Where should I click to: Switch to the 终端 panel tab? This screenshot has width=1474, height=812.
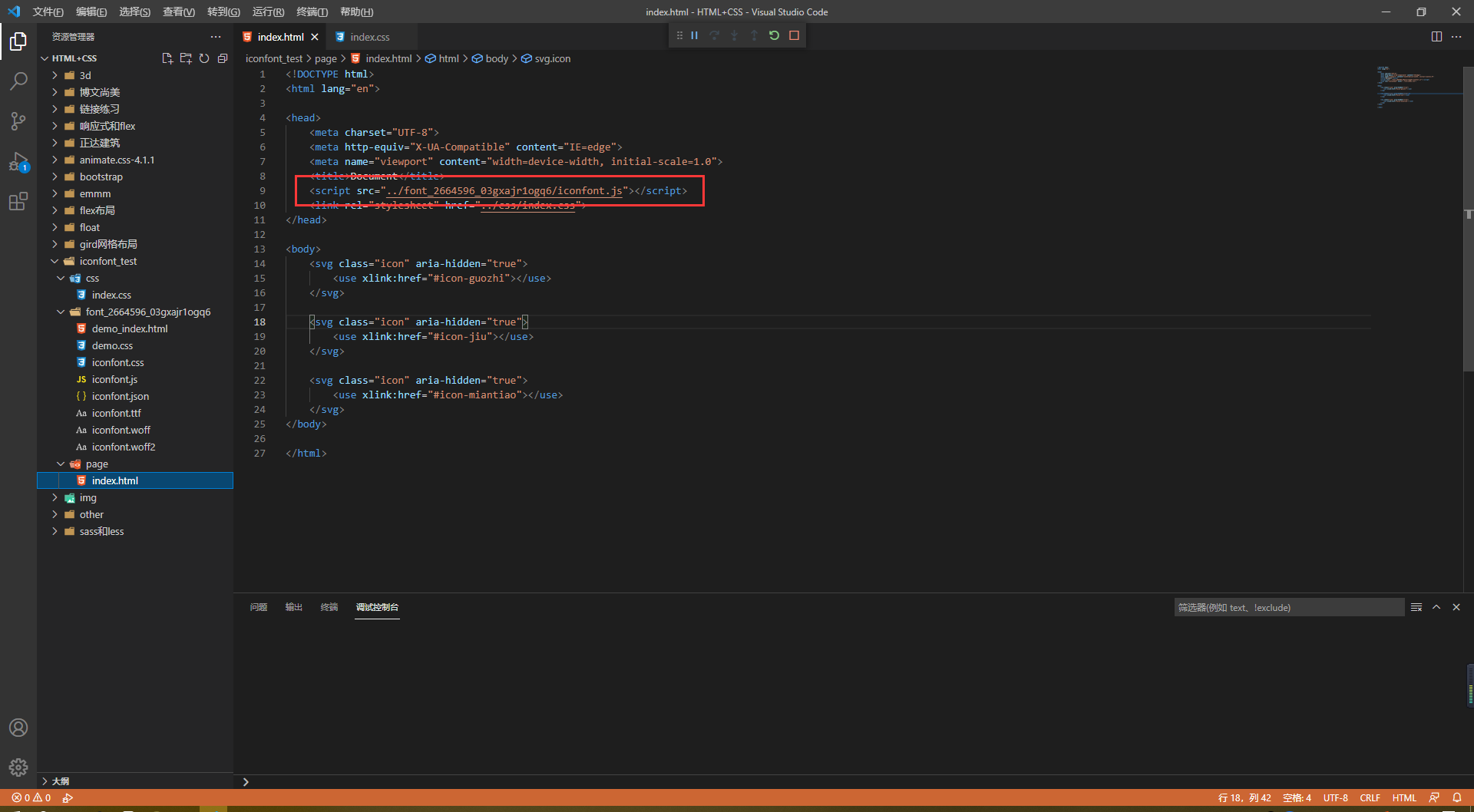click(x=329, y=607)
